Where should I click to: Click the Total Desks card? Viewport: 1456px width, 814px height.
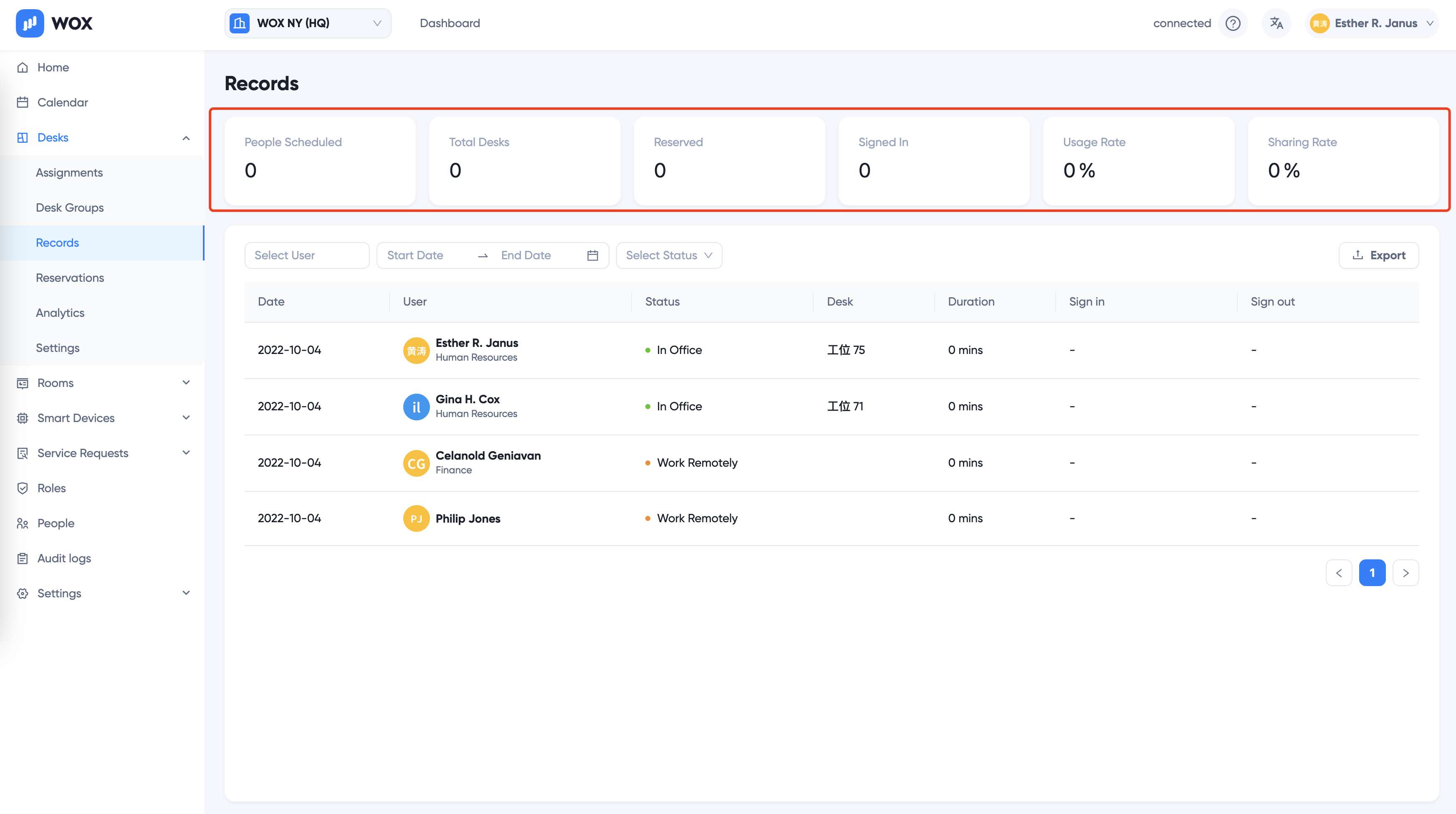click(525, 161)
